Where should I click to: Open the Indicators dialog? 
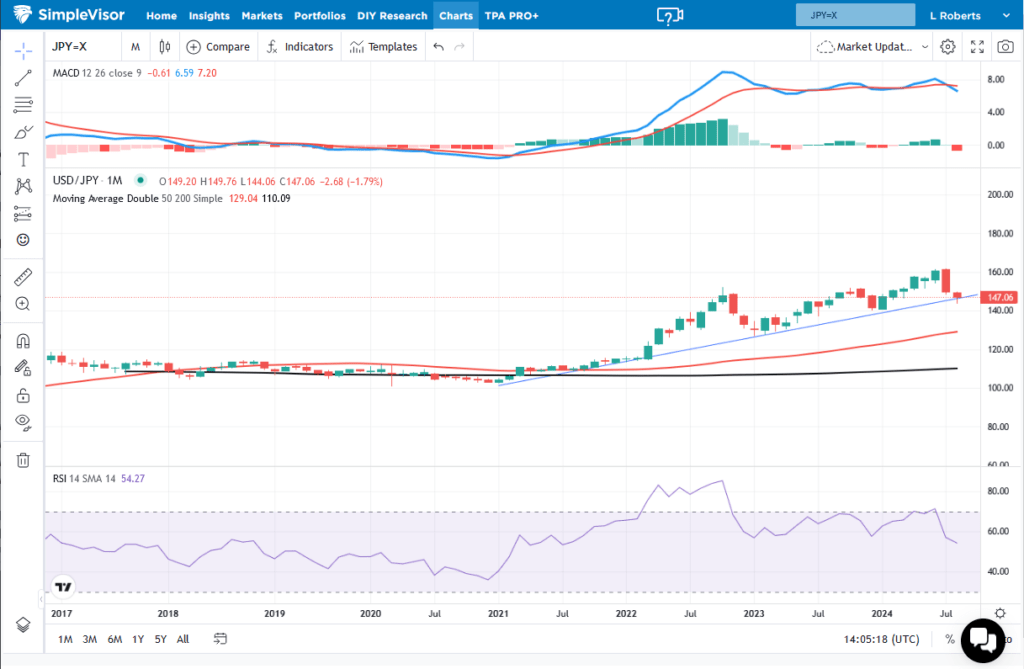[299, 46]
